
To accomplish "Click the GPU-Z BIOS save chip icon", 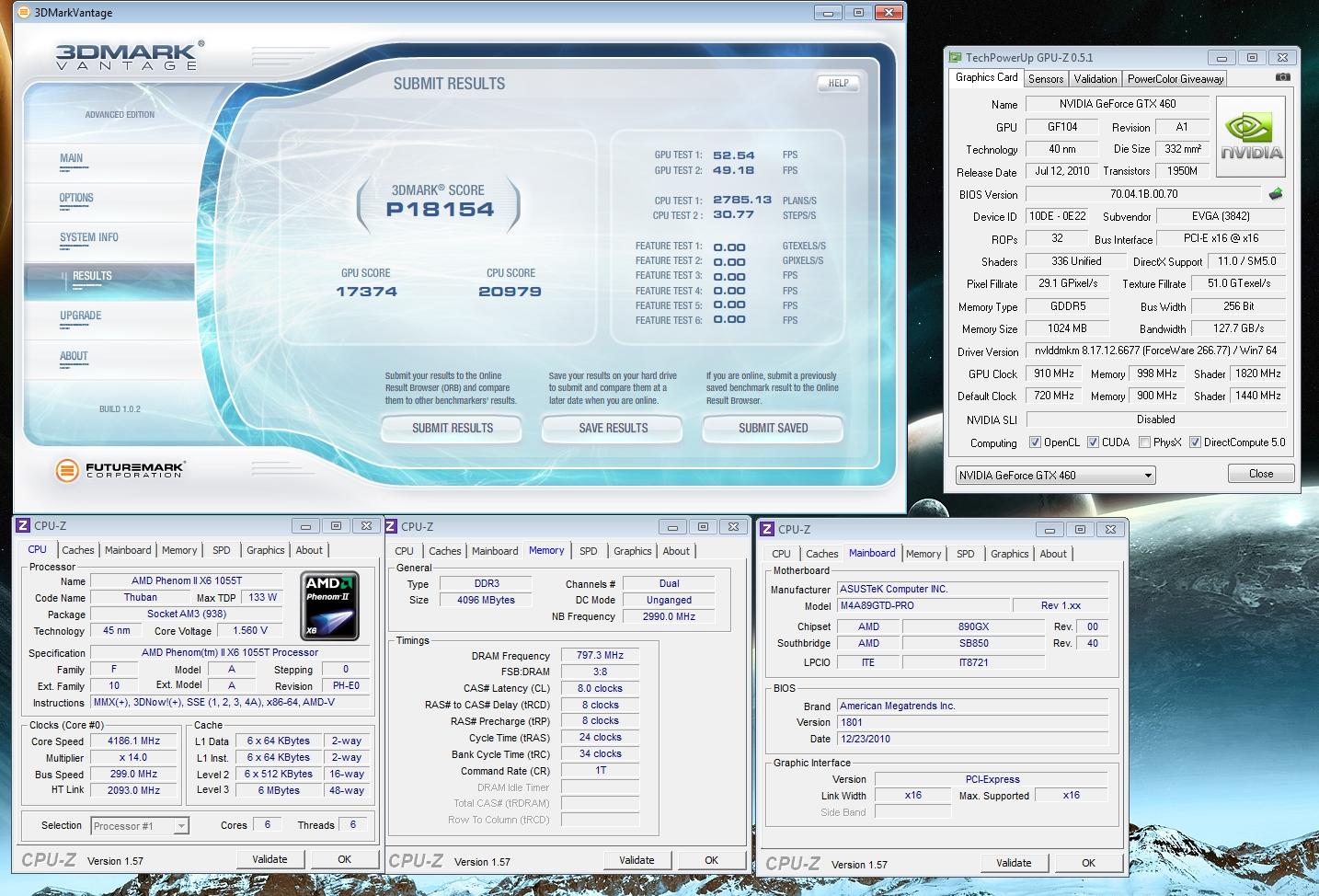I will [1275, 194].
